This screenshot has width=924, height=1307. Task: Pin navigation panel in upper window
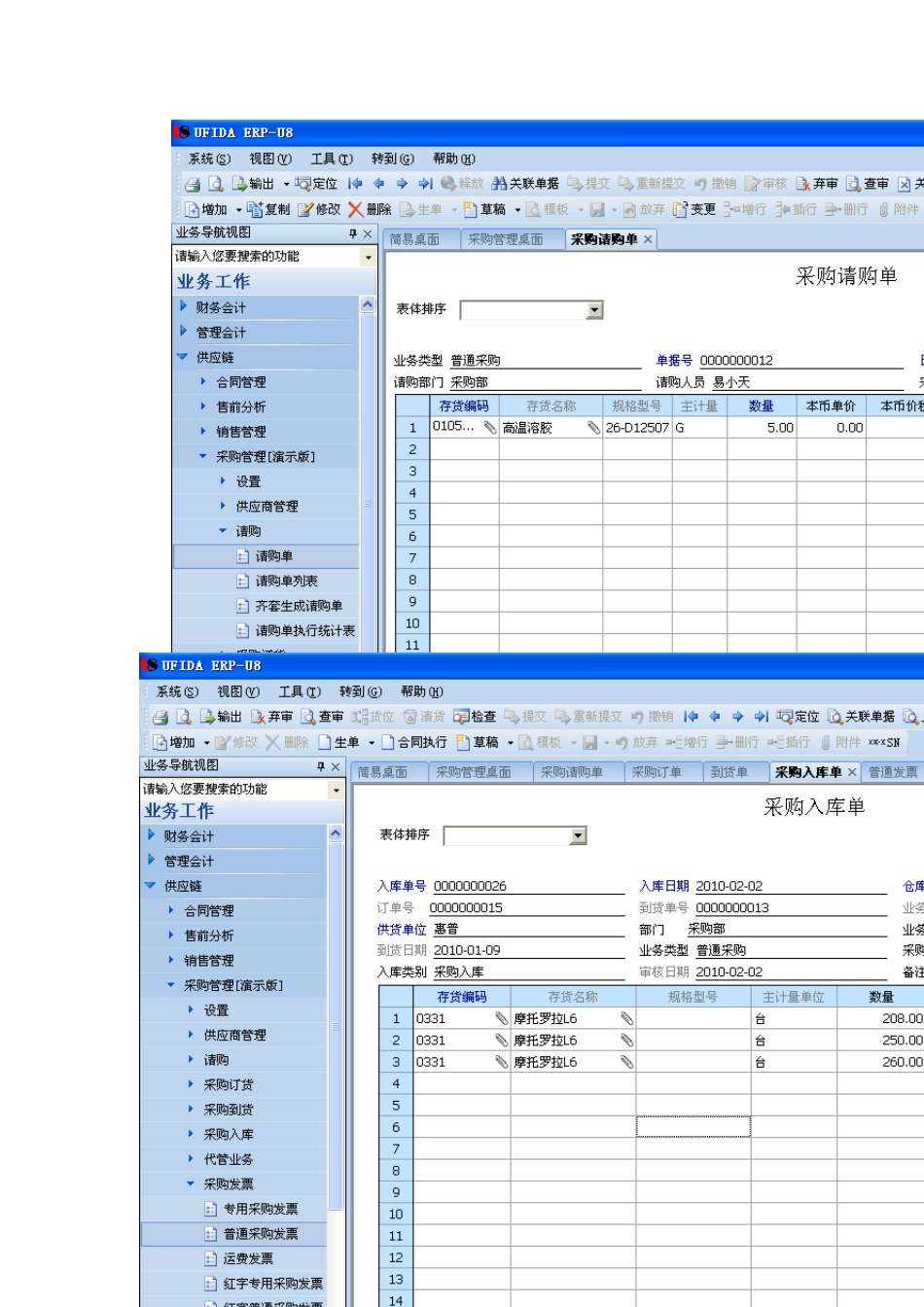point(352,233)
